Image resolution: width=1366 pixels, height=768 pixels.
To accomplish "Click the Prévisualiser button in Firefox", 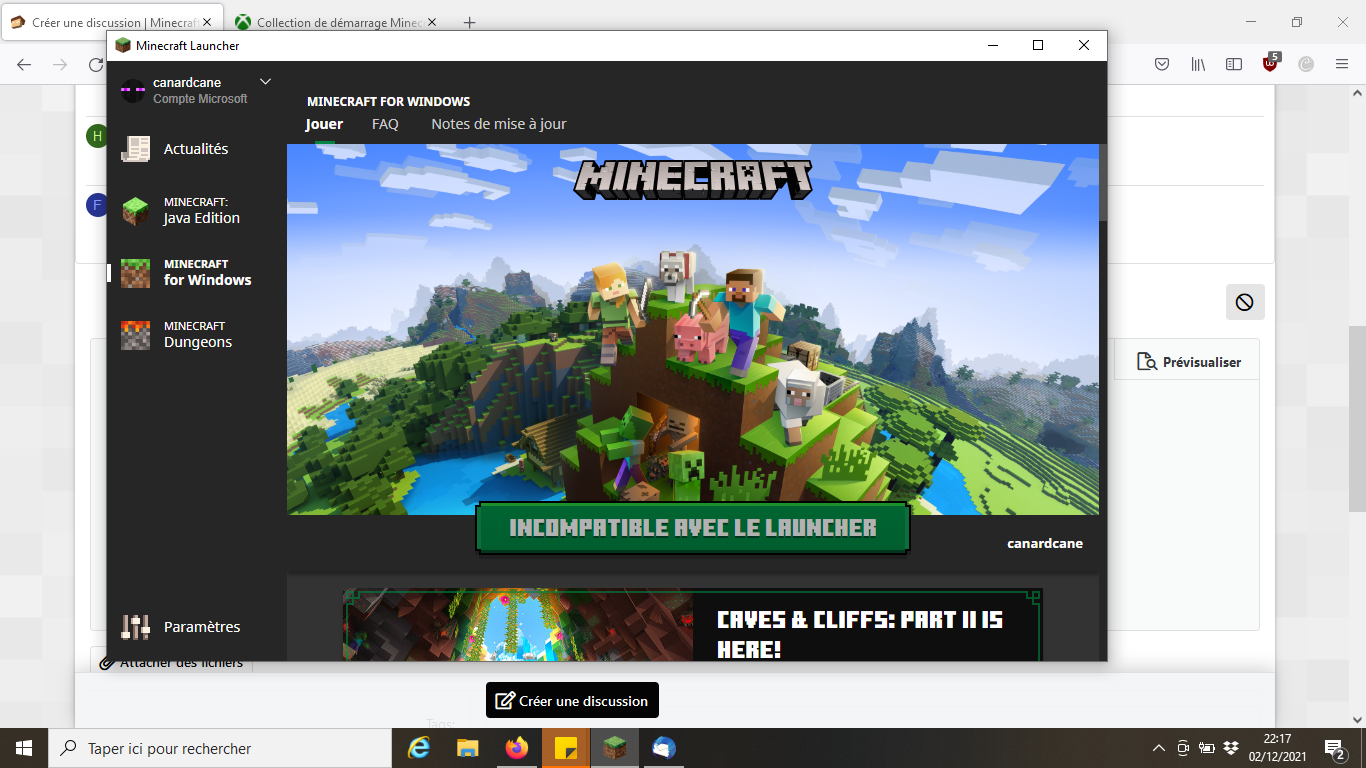I will (1188, 362).
